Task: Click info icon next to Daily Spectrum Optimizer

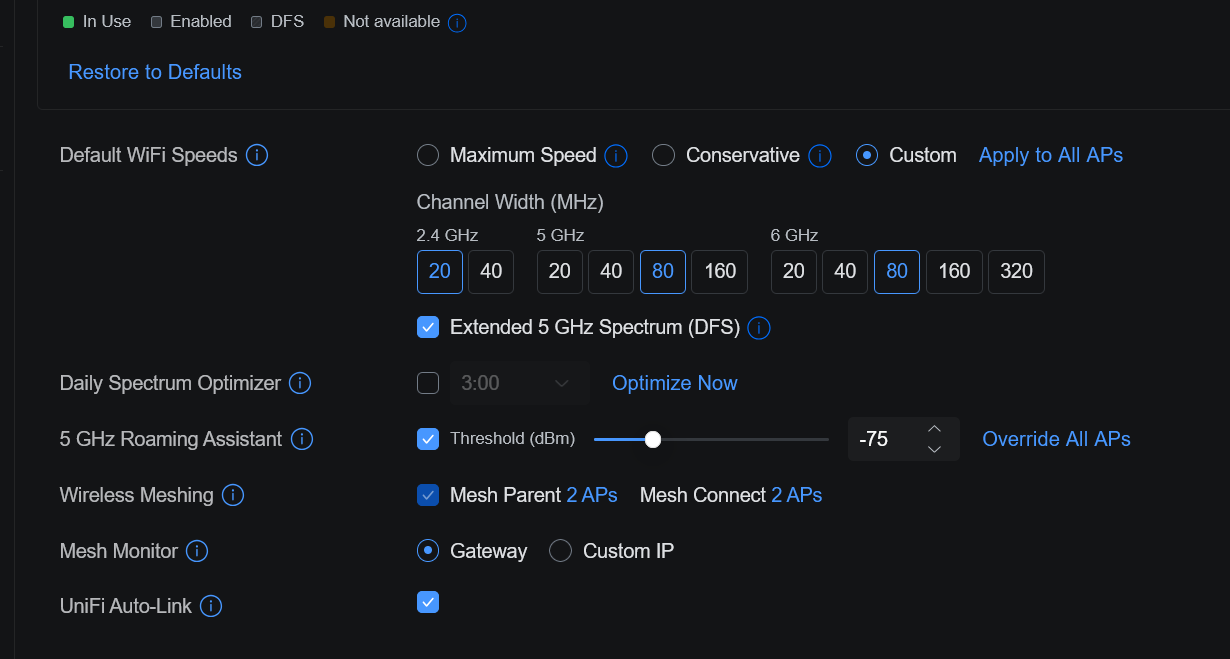Action: click(x=300, y=383)
